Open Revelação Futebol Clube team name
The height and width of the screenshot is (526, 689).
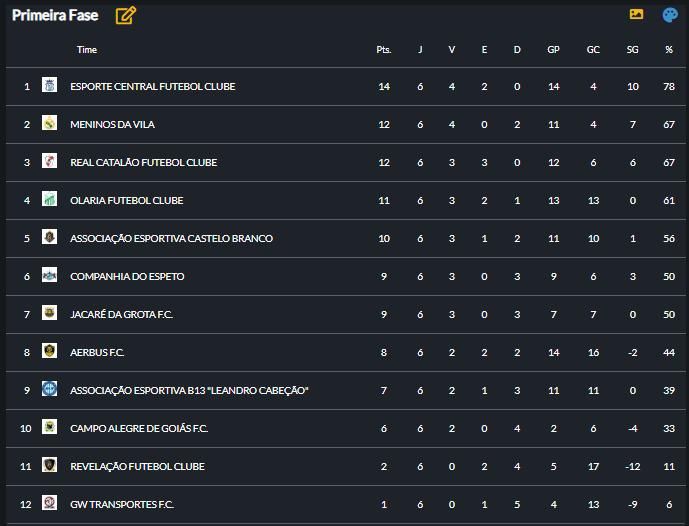click(137, 466)
